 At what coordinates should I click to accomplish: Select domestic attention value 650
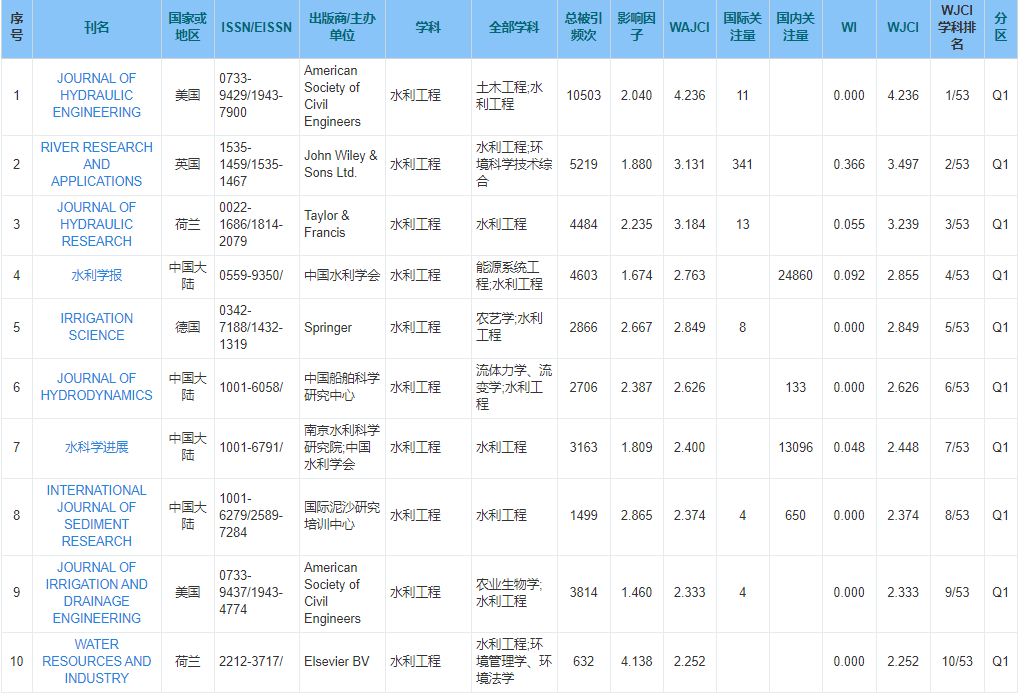click(796, 516)
